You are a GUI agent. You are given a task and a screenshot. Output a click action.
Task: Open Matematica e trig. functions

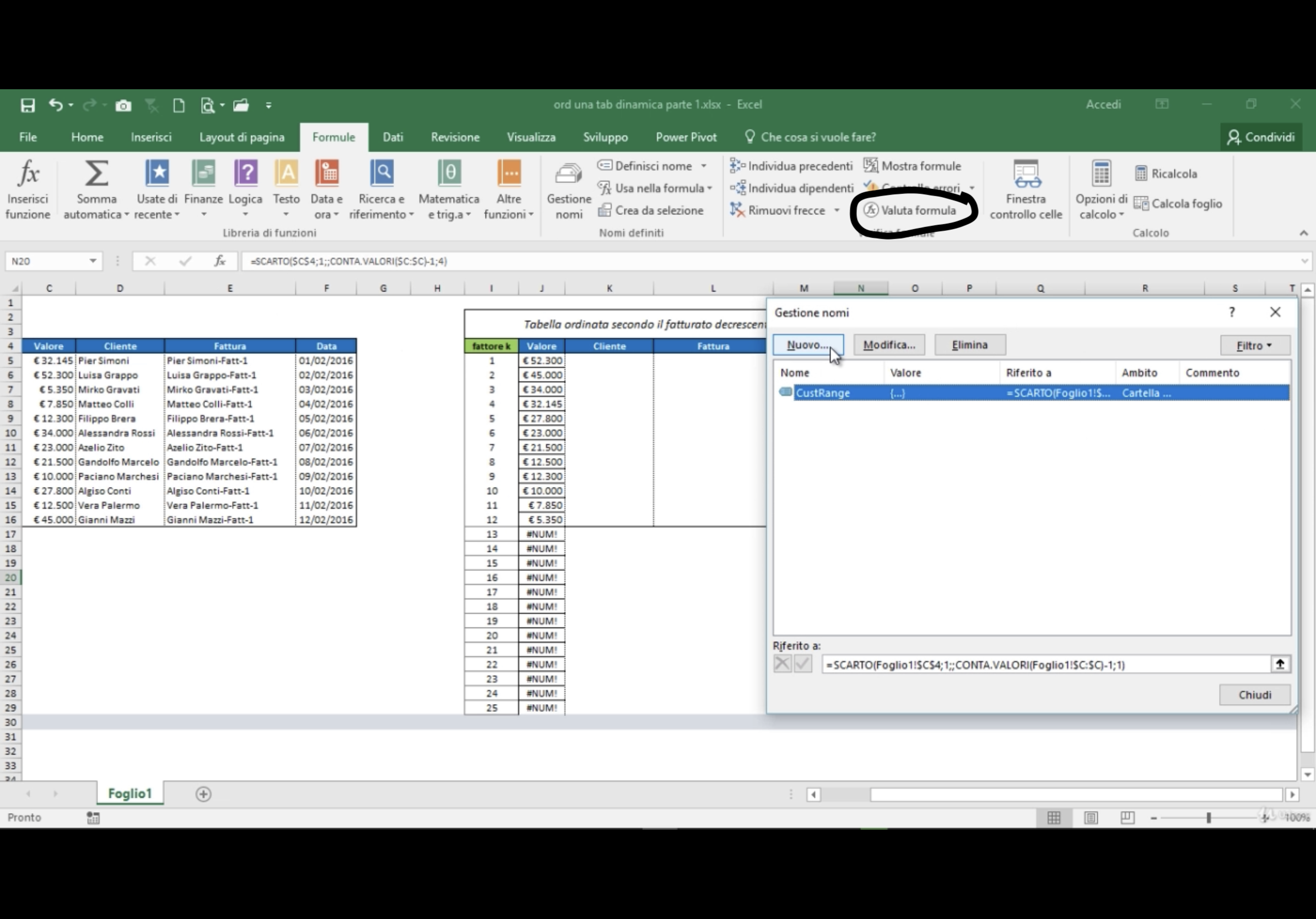click(449, 189)
